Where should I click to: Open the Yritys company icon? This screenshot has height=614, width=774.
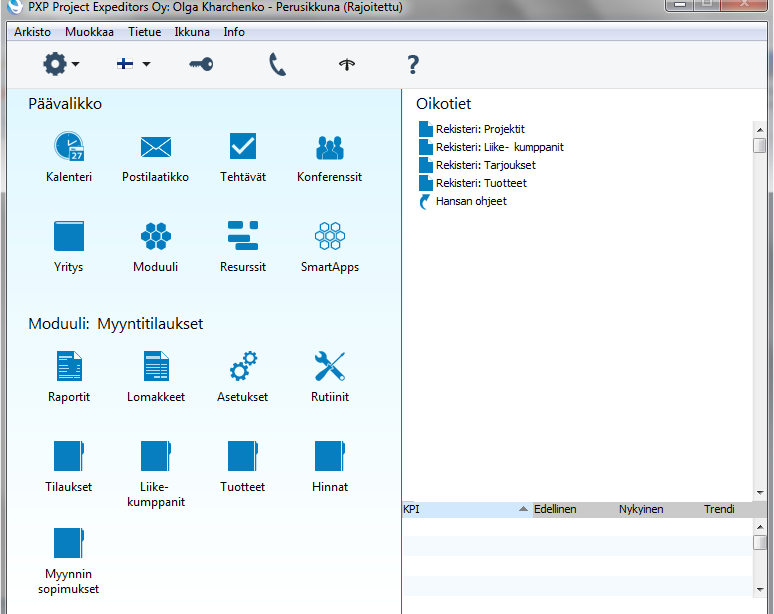(x=69, y=236)
